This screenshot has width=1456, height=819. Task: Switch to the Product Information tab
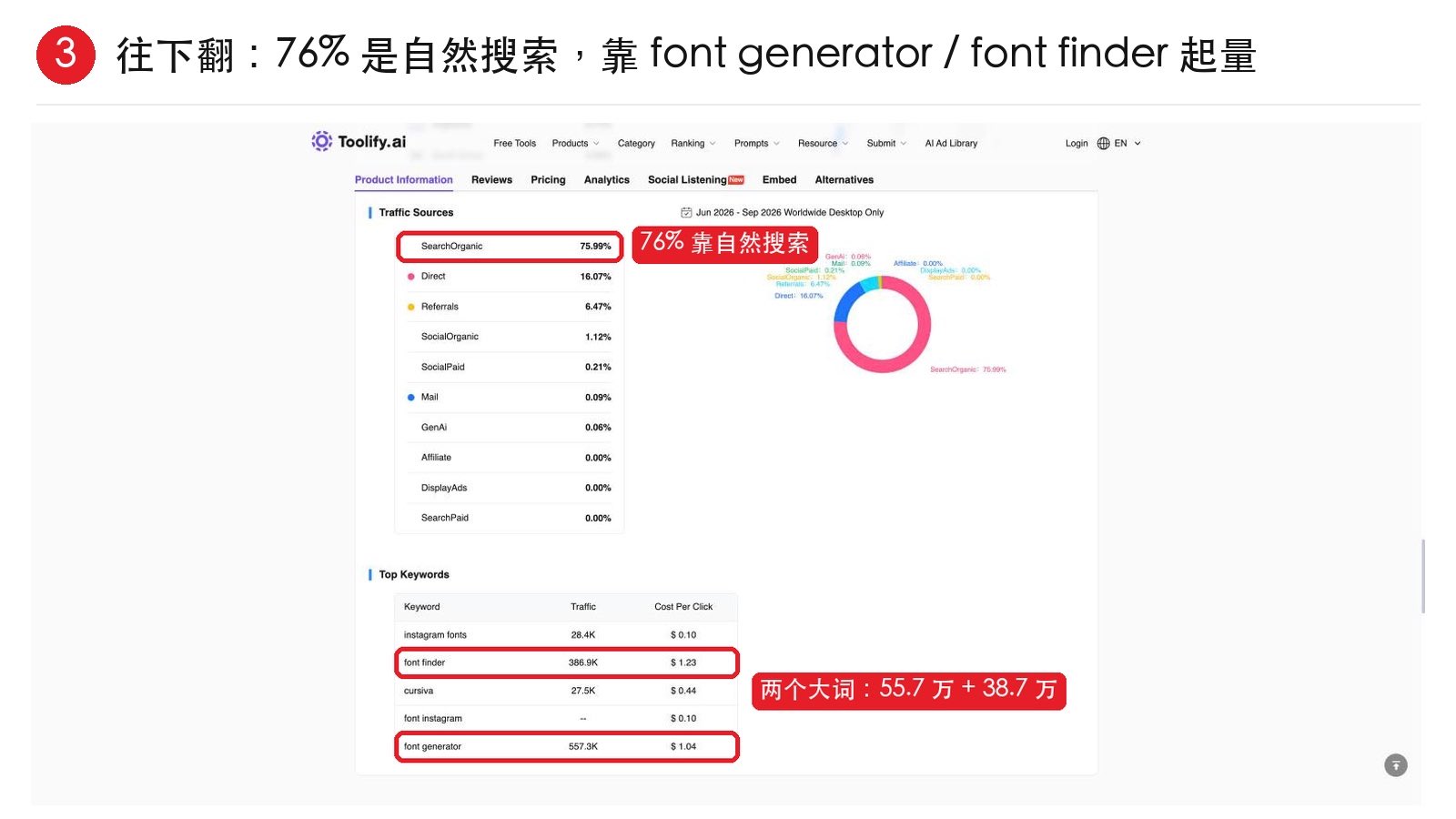click(403, 179)
